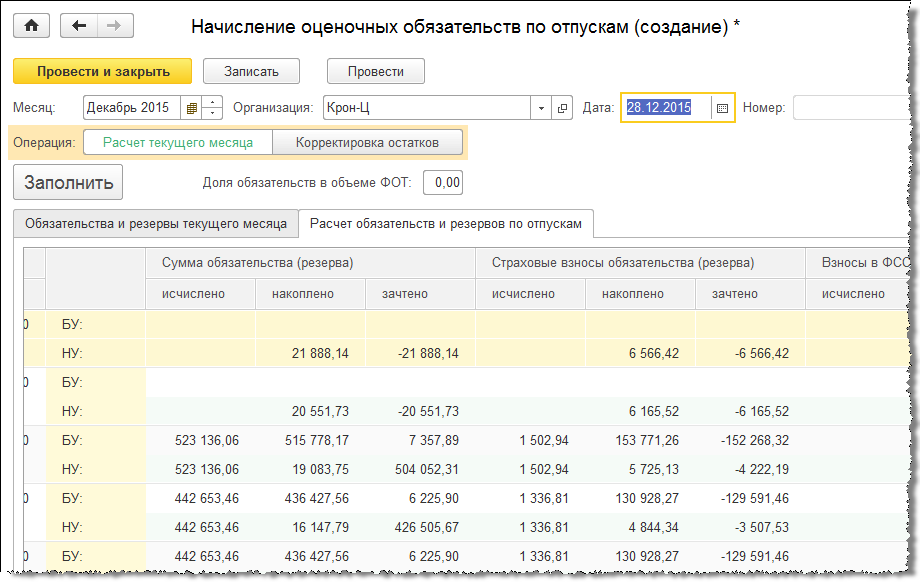The height and width of the screenshot is (582, 920).
Task: Open the month picker calendar icon
Action: pos(191,108)
